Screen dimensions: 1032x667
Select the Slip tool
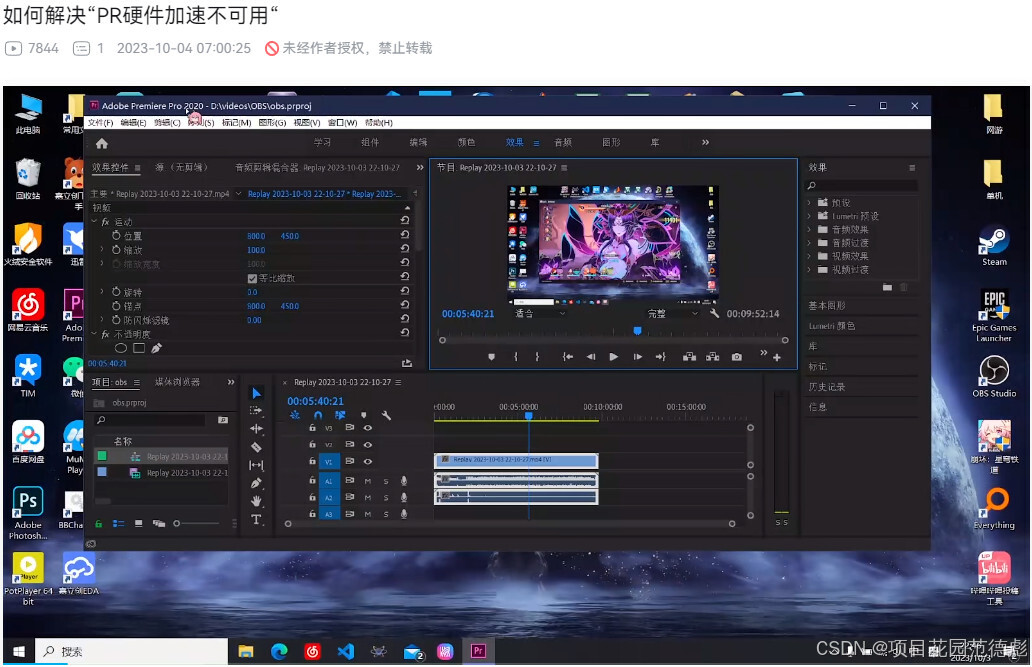pyautogui.click(x=257, y=465)
